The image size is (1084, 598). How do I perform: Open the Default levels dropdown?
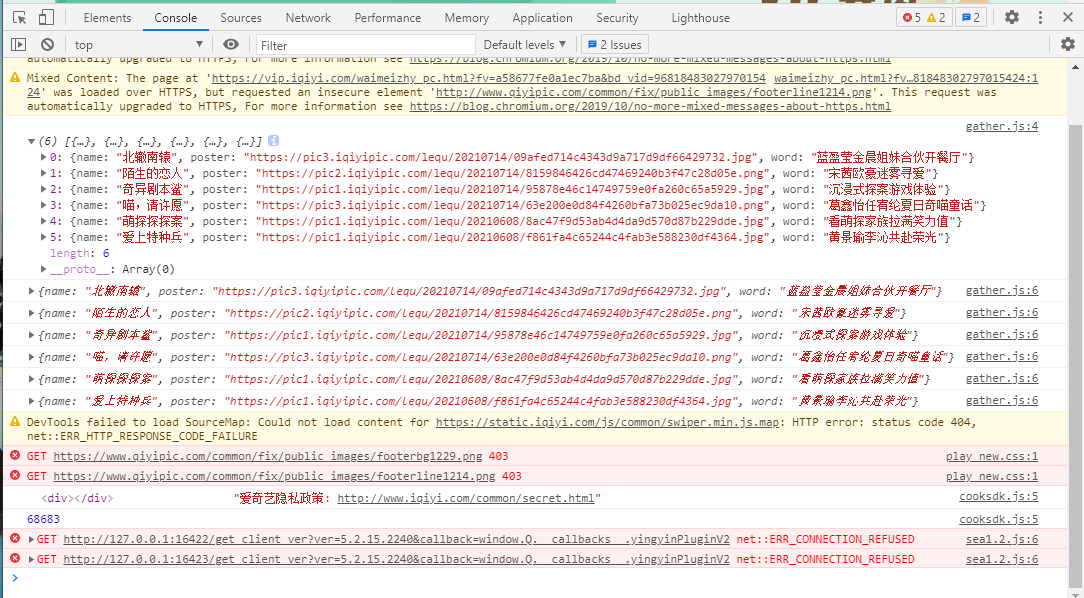click(x=524, y=44)
